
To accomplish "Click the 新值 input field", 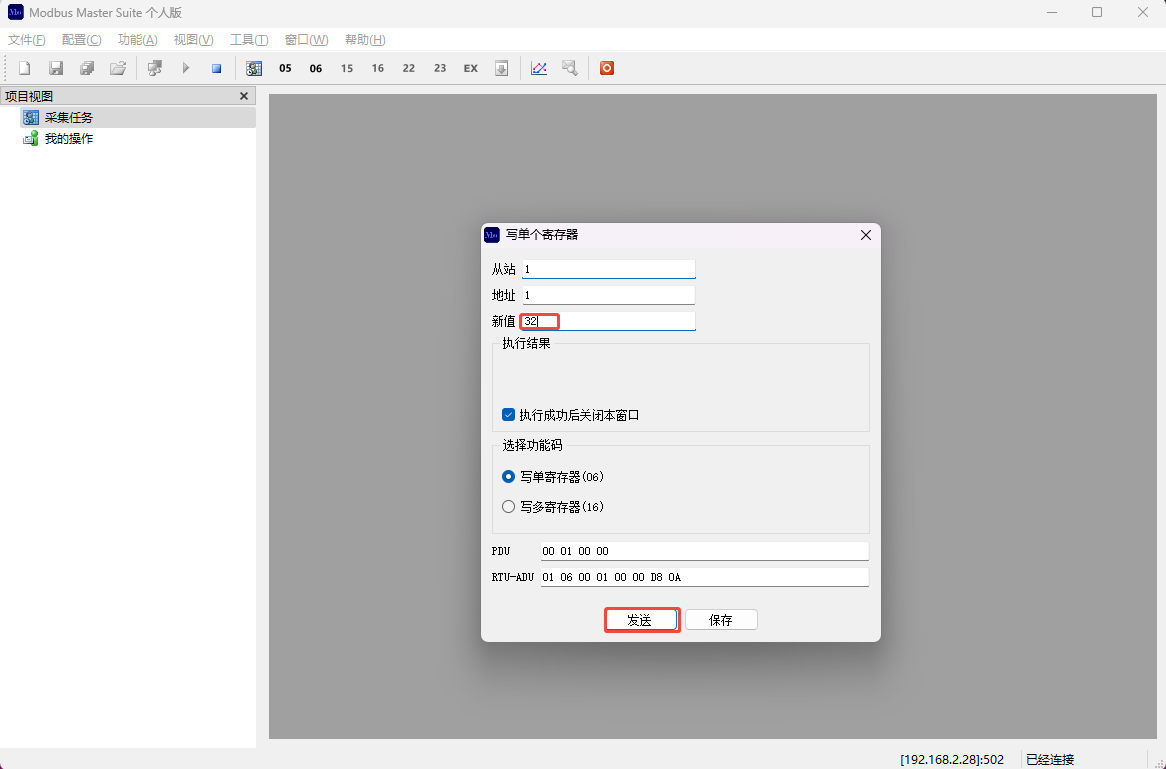I will (x=608, y=322).
